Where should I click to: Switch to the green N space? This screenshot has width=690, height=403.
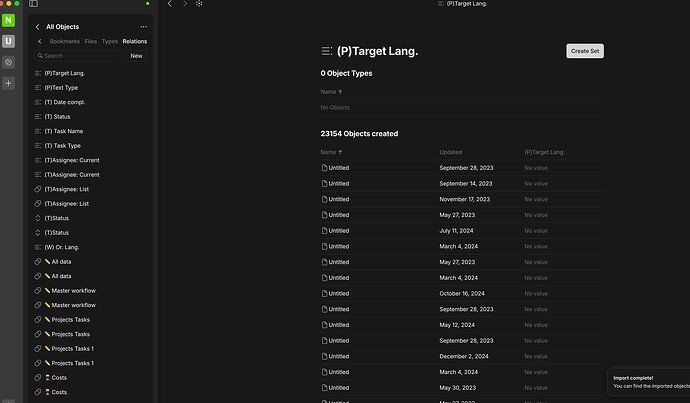click(8, 20)
